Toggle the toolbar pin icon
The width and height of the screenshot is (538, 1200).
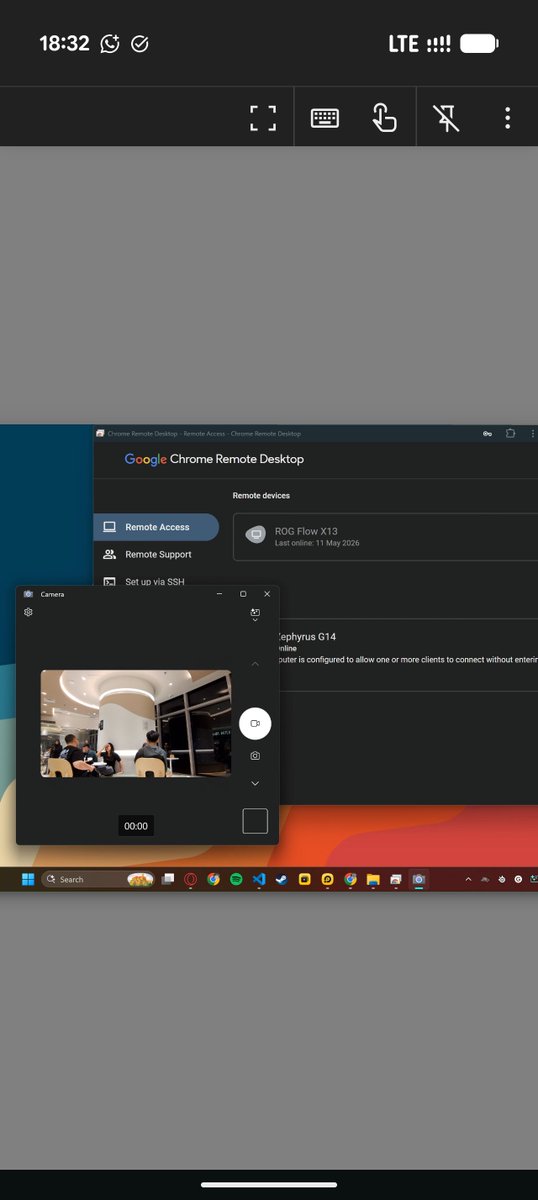(446, 117)
